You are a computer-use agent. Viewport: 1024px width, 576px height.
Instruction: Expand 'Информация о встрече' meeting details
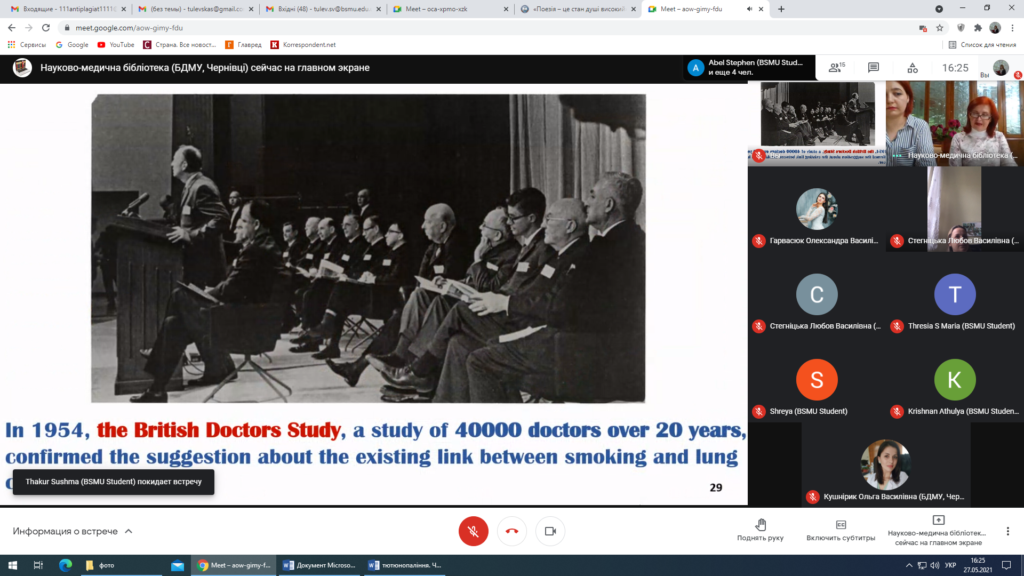click(73, 531)
